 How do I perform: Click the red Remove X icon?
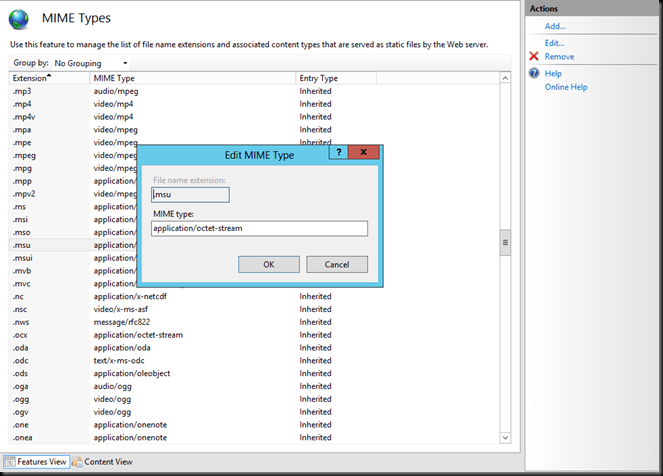click(x=534, y=57)
